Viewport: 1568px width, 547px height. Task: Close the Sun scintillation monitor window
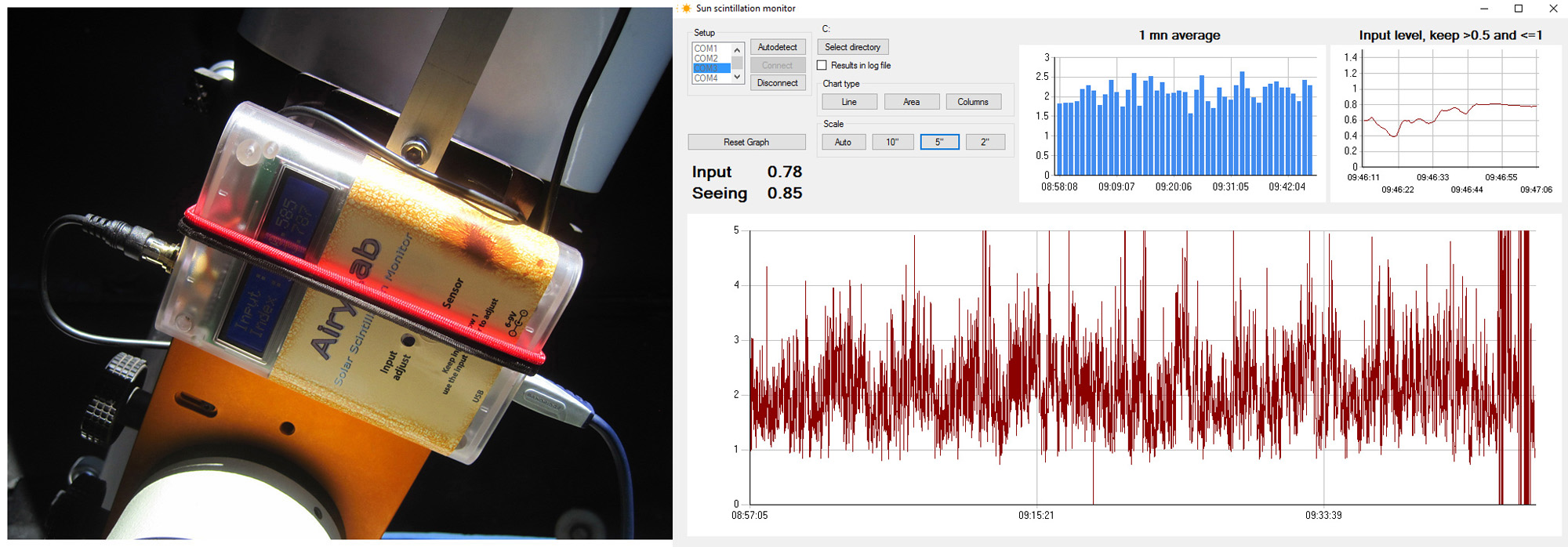pyautogui.click(x=1552, y=9)
